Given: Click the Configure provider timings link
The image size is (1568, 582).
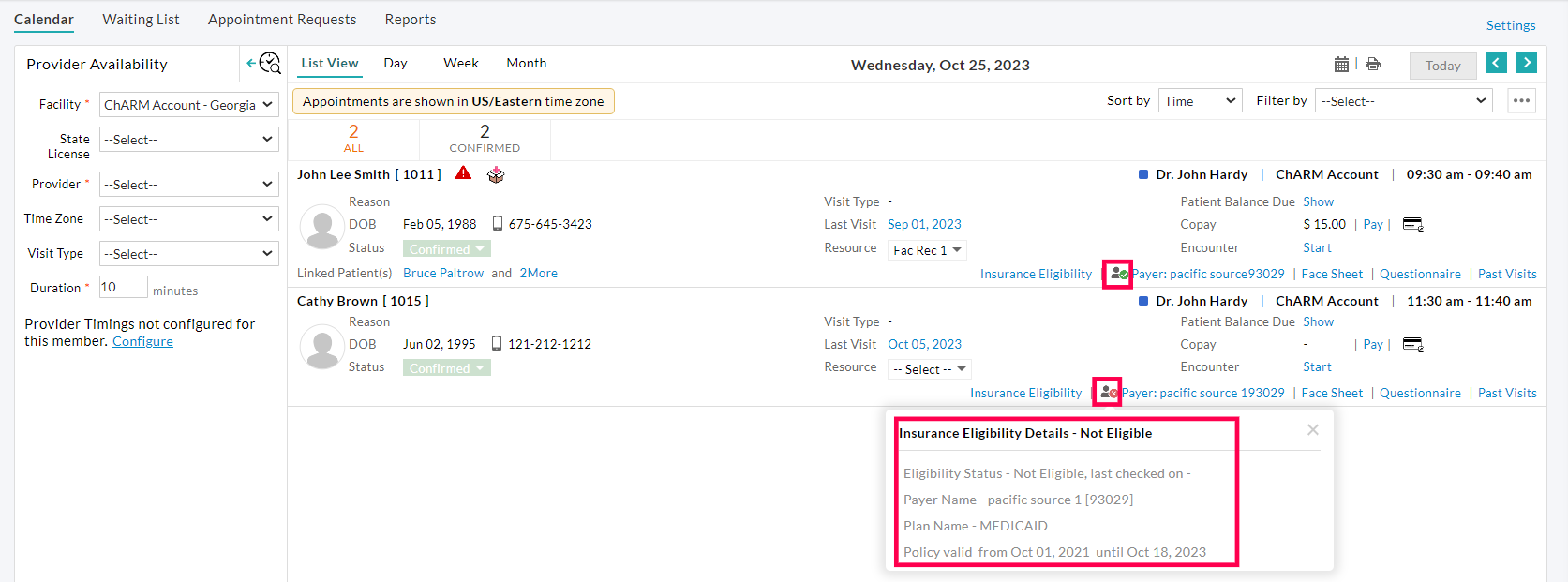Looking at the screenshot, I should (142, 342).
